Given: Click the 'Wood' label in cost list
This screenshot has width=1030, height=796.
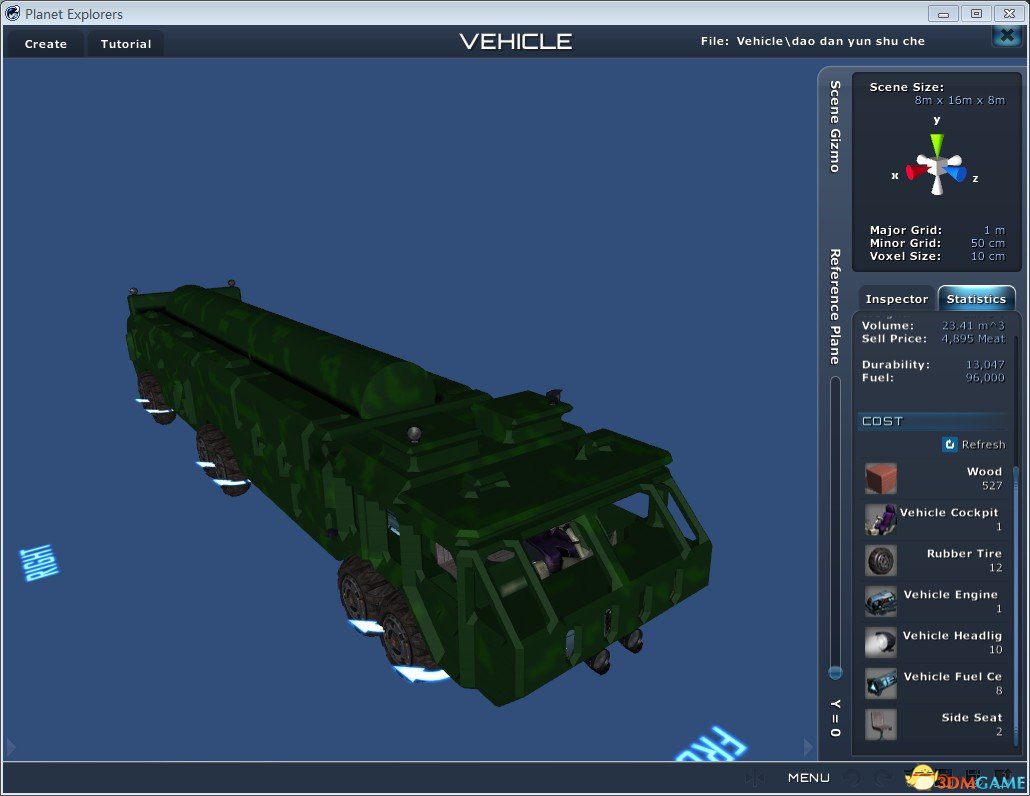Looking at the screenshot, I should pyautogui.click(x=984, y=471).
